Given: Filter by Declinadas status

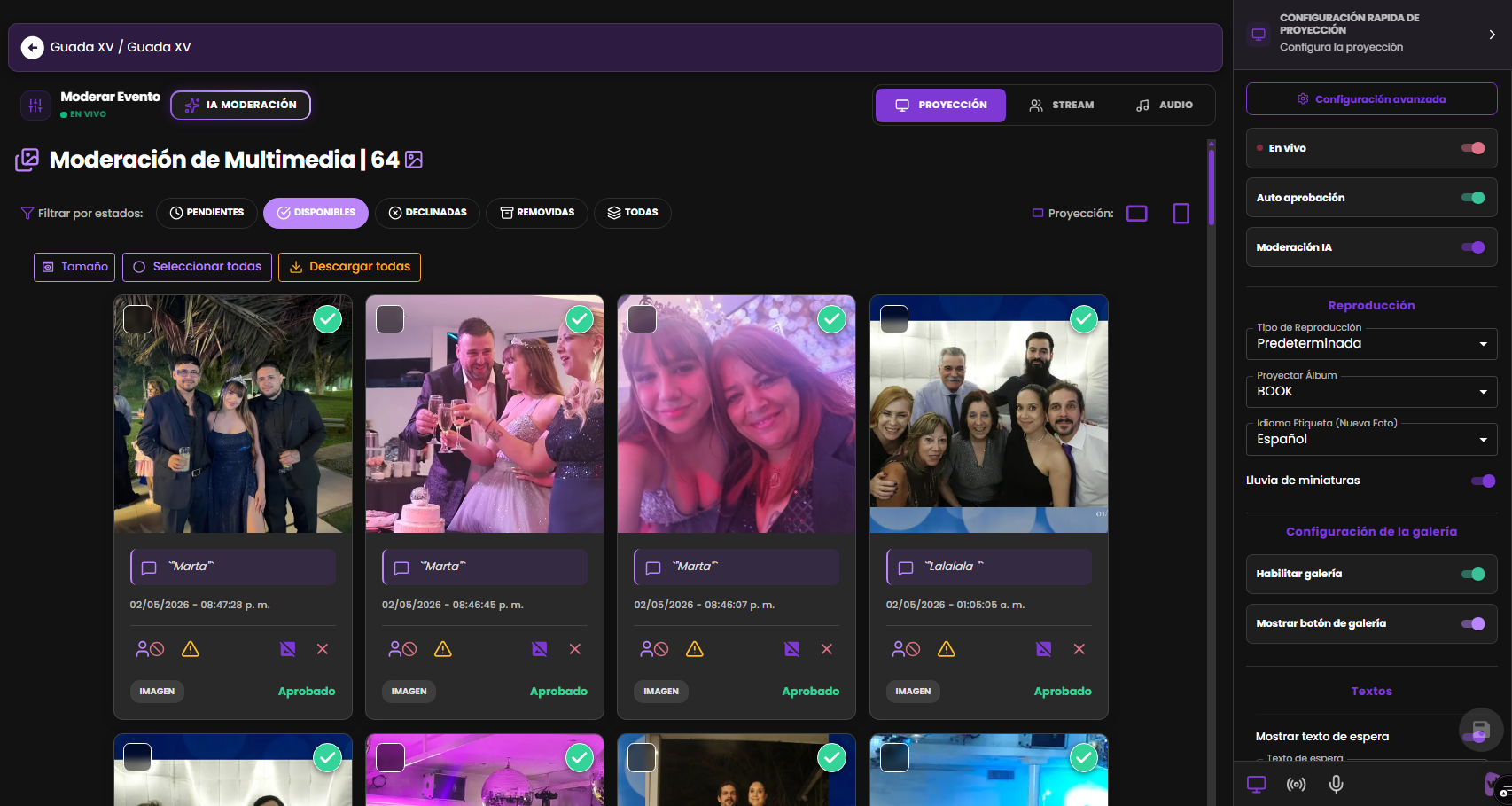Looking at the screenshot, I should click(427, 213).
